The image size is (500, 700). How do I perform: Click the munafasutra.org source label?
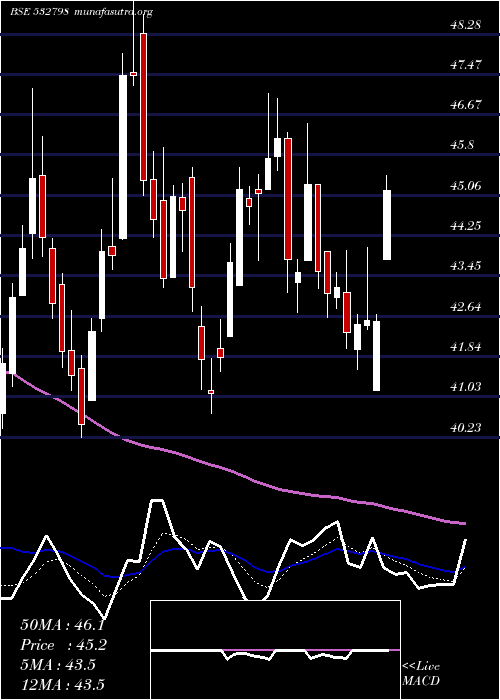click(x=115, y=12)
